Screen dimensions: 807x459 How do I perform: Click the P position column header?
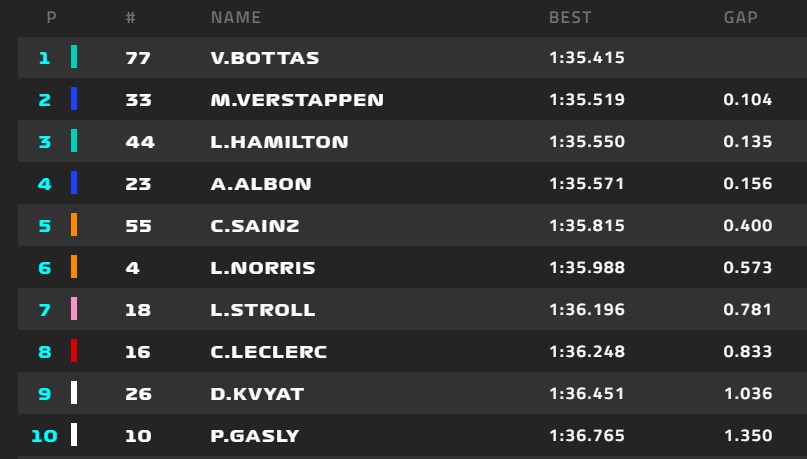[52, 18]
